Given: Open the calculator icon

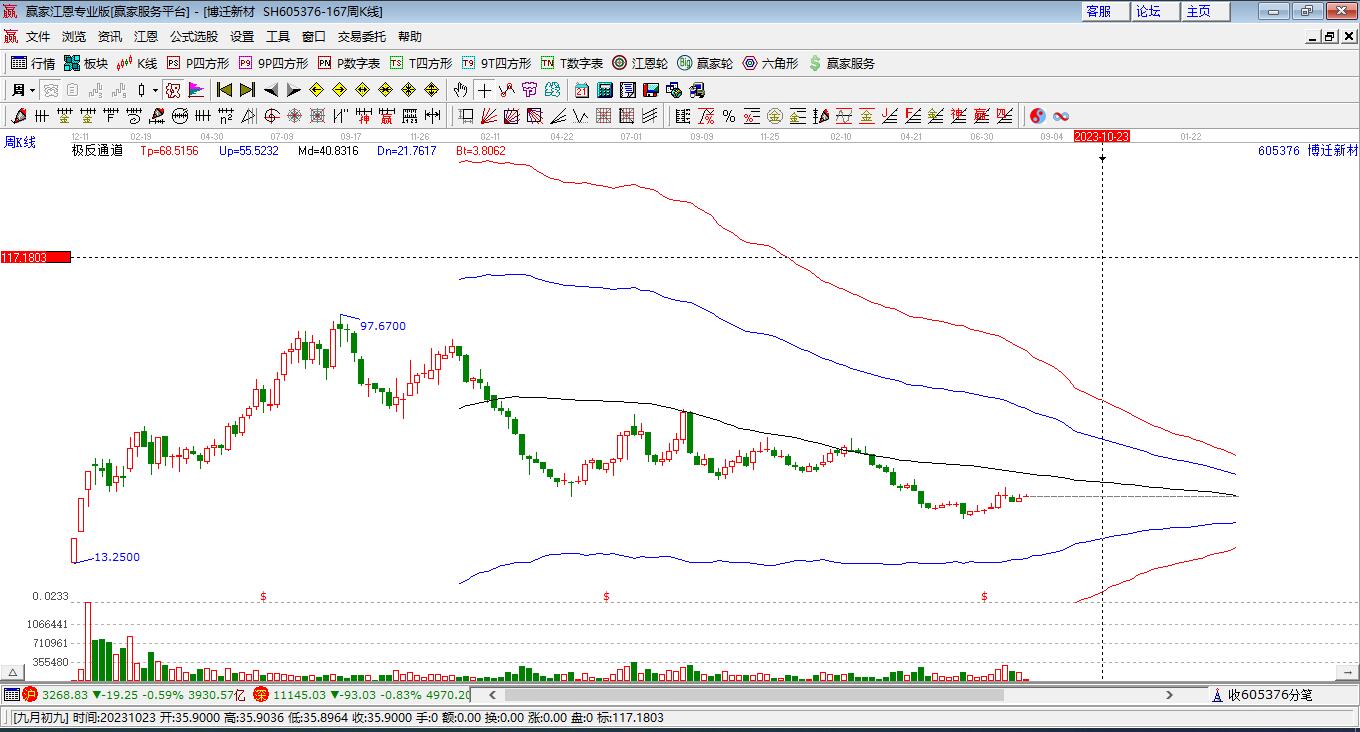Looking at the screenshot, I should [604, 90].
